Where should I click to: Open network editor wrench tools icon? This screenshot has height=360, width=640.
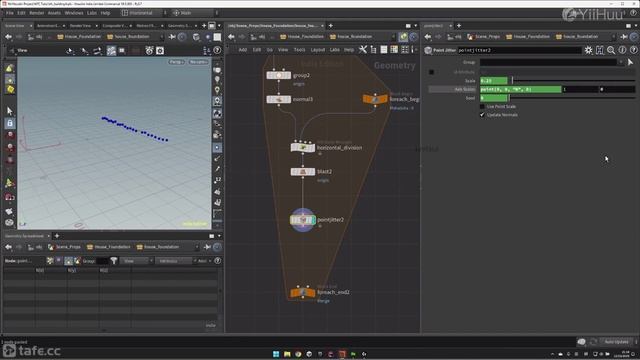[362, 50]
